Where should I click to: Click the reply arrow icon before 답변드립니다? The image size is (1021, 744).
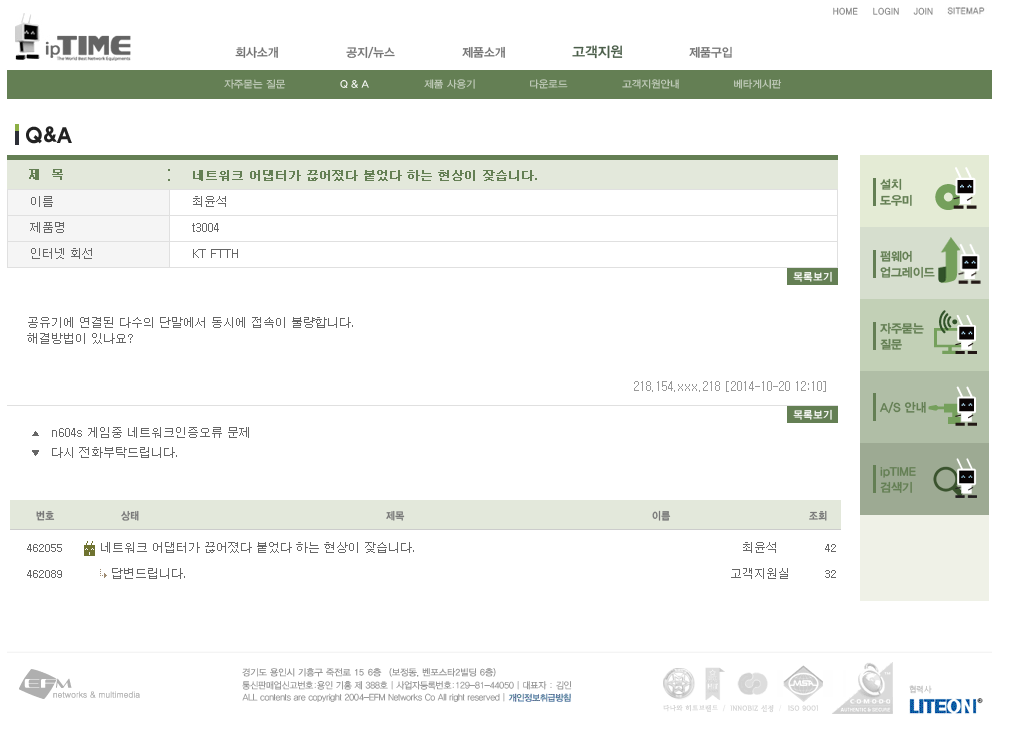pyautogui.click(x=103, y=573)
